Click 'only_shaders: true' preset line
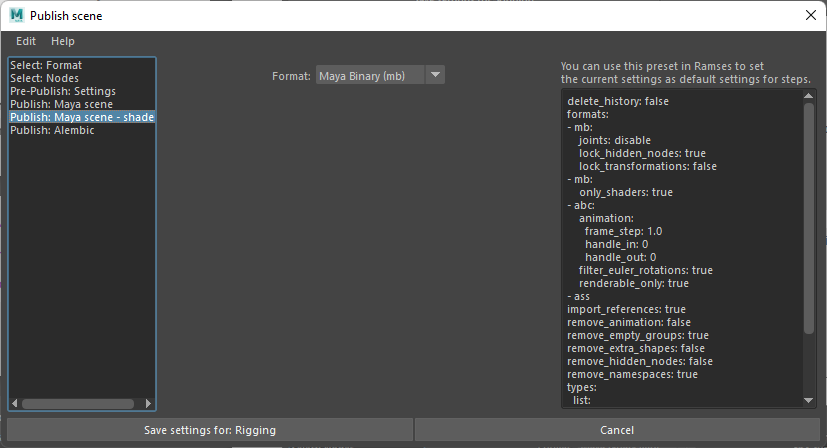Screen dimensions: 827x448 (x=626, y=192)
